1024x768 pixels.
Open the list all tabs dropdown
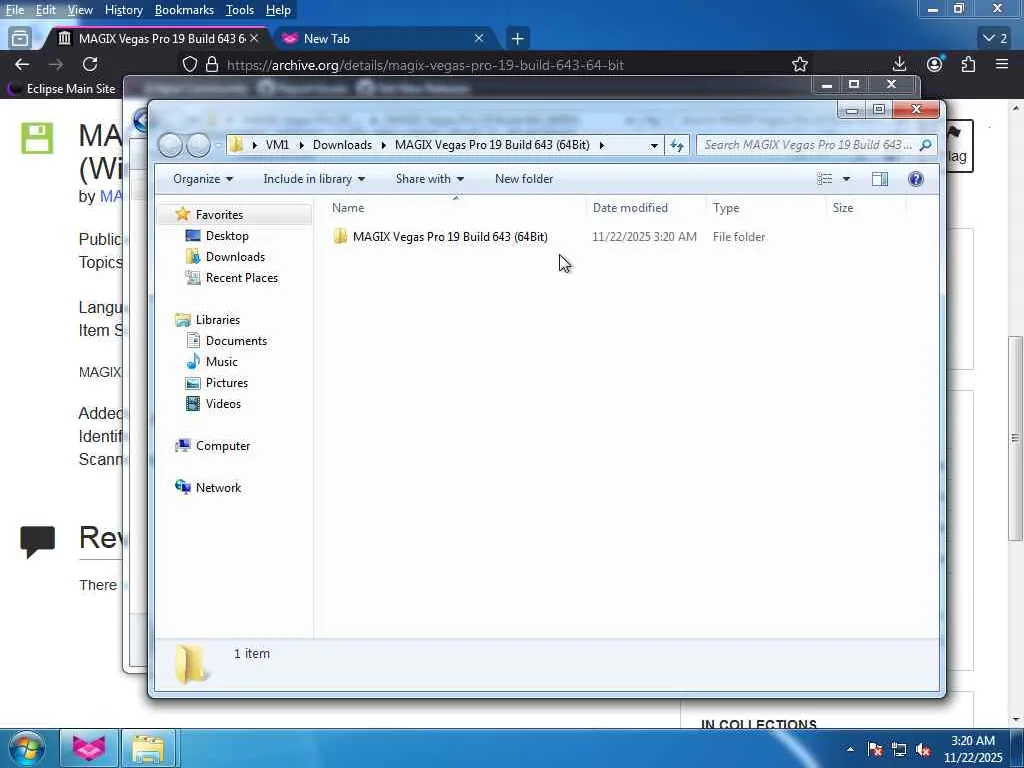point(996,39)
